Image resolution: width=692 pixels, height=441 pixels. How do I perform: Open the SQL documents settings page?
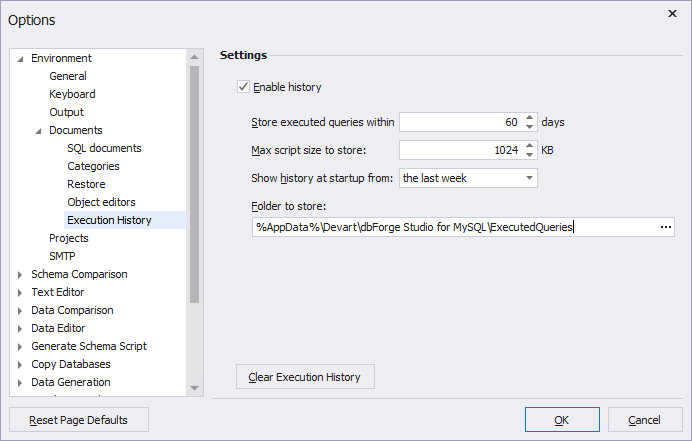104,148
